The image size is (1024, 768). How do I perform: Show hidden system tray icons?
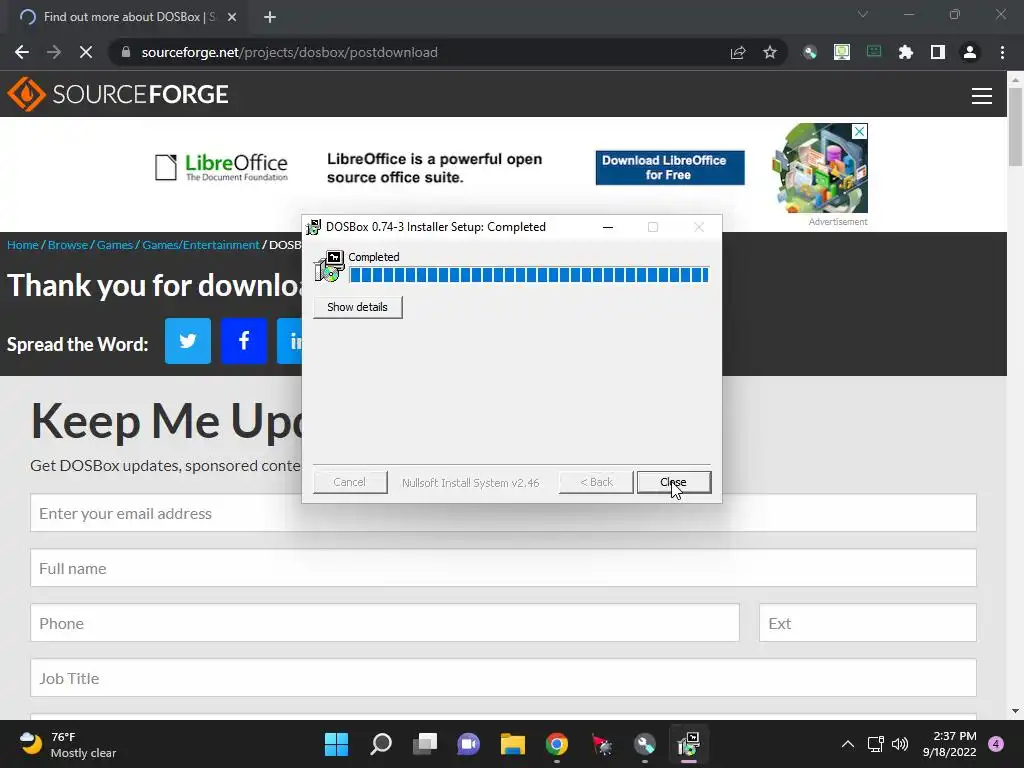[848, 744]
